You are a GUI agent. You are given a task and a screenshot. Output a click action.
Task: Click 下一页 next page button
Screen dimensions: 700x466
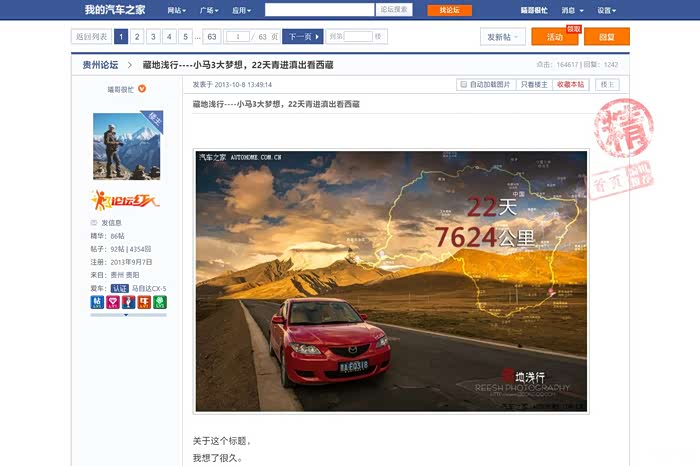(303, 37)
